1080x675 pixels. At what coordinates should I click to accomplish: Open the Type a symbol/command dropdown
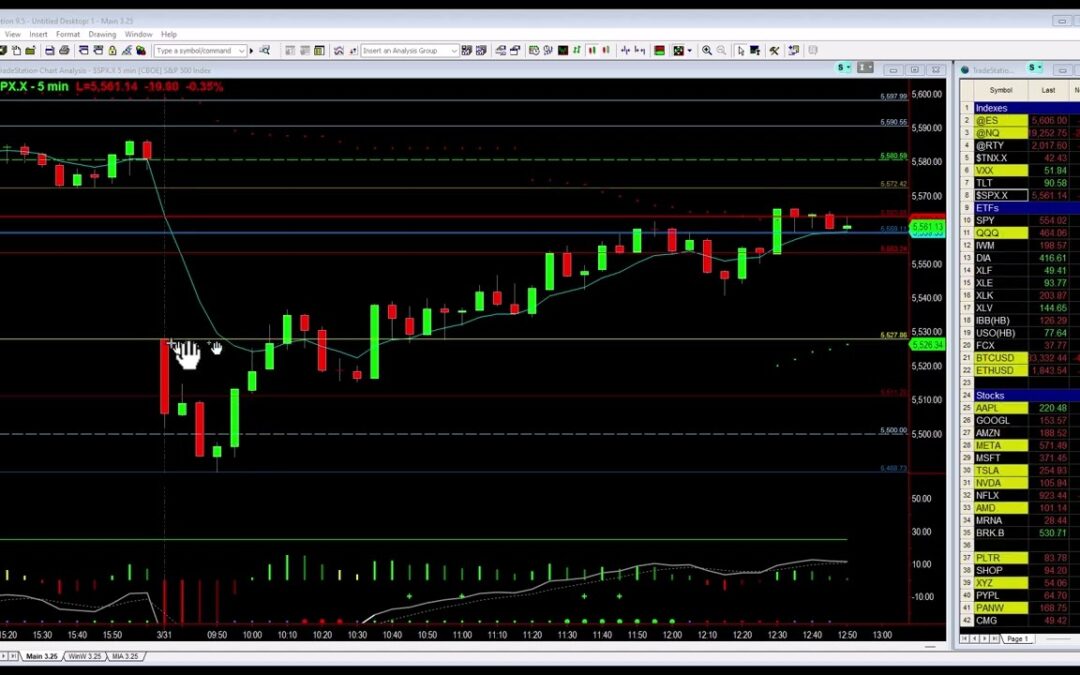[241, 50]
